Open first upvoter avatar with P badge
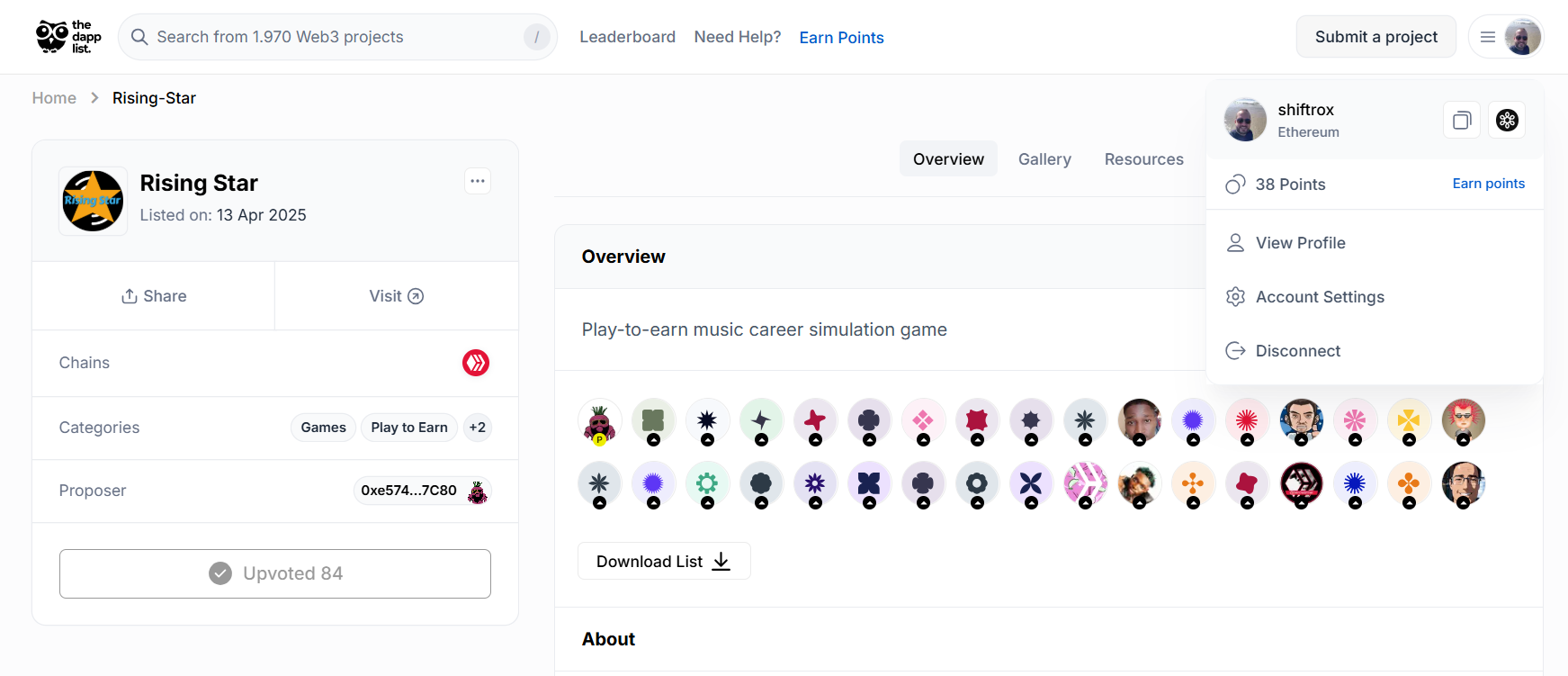Image resolution: width=1568 pixels, height=676 pixels. point(599,421)
